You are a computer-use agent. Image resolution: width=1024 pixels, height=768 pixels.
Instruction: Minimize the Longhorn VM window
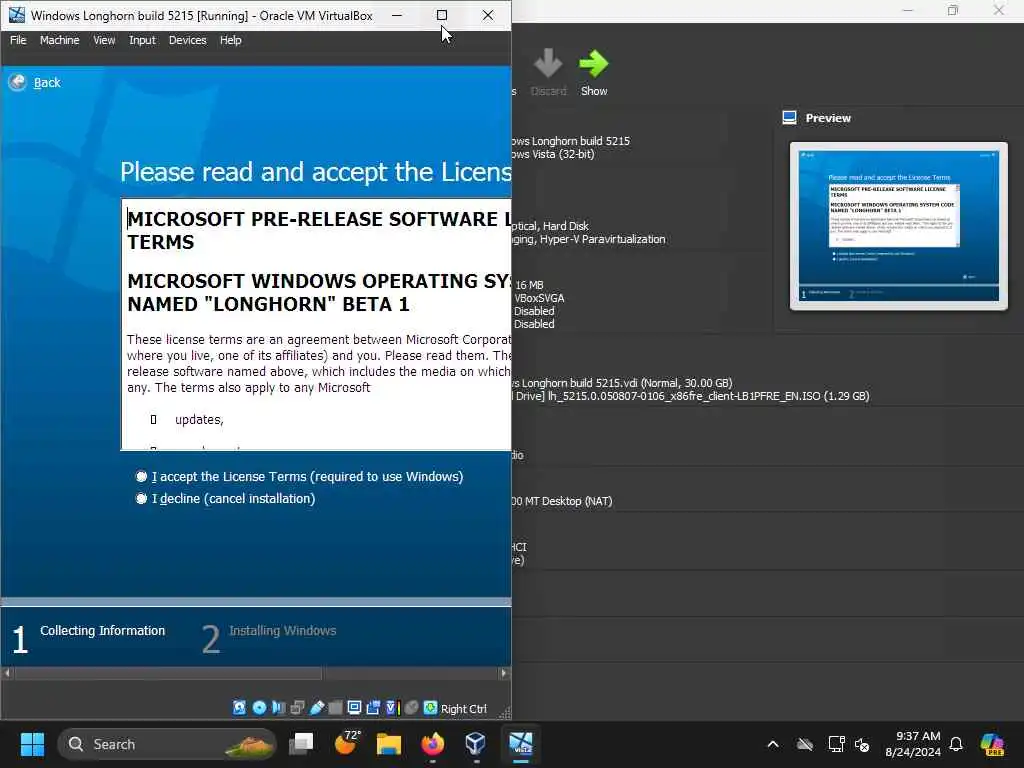pos(396,15)
